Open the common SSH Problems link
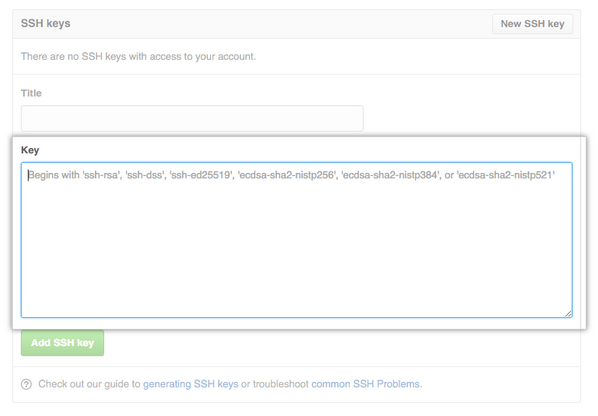Screen dimensions: 598x416 click(x=366, y=384)
